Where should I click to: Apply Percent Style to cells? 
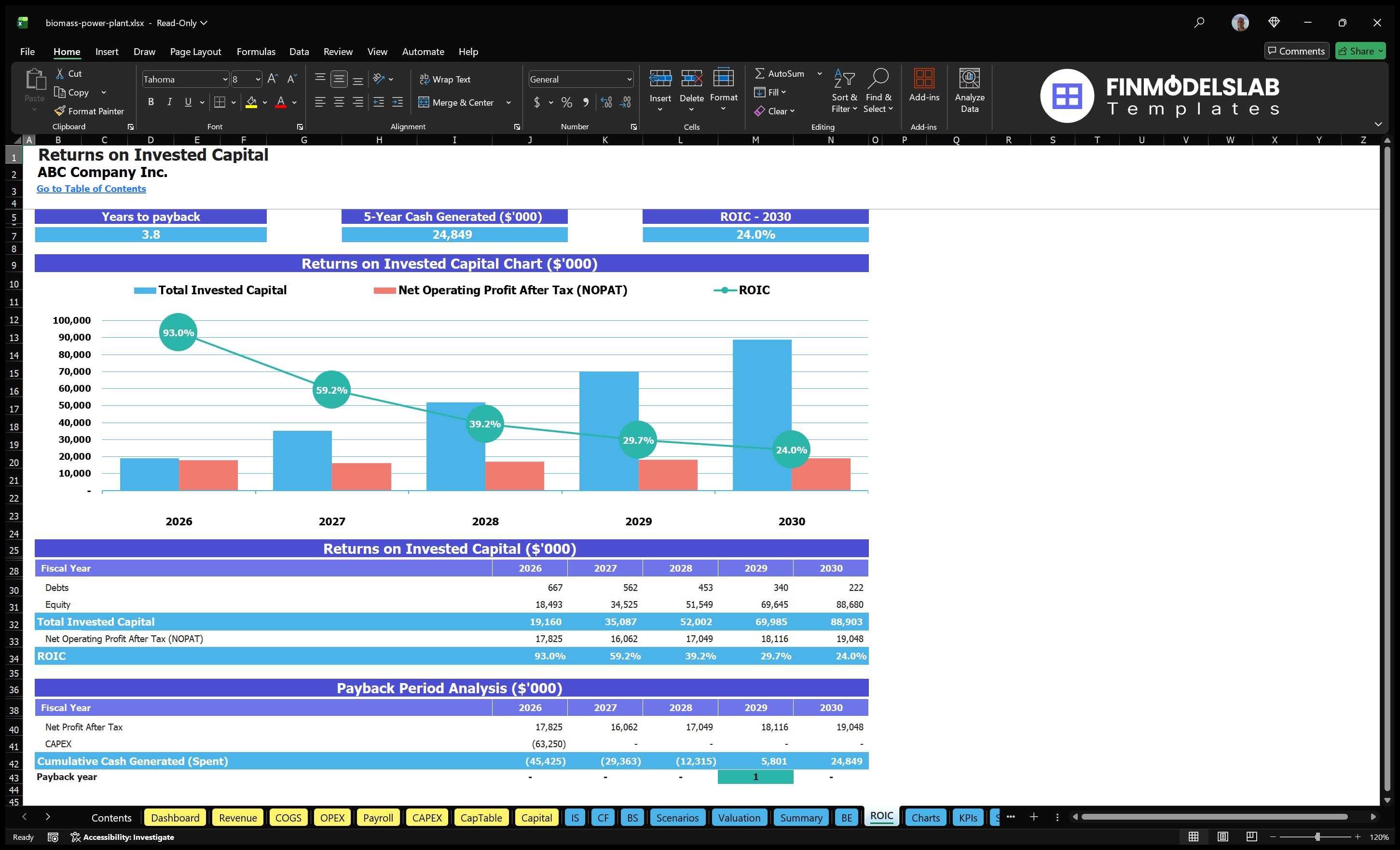tap(566, 102)
